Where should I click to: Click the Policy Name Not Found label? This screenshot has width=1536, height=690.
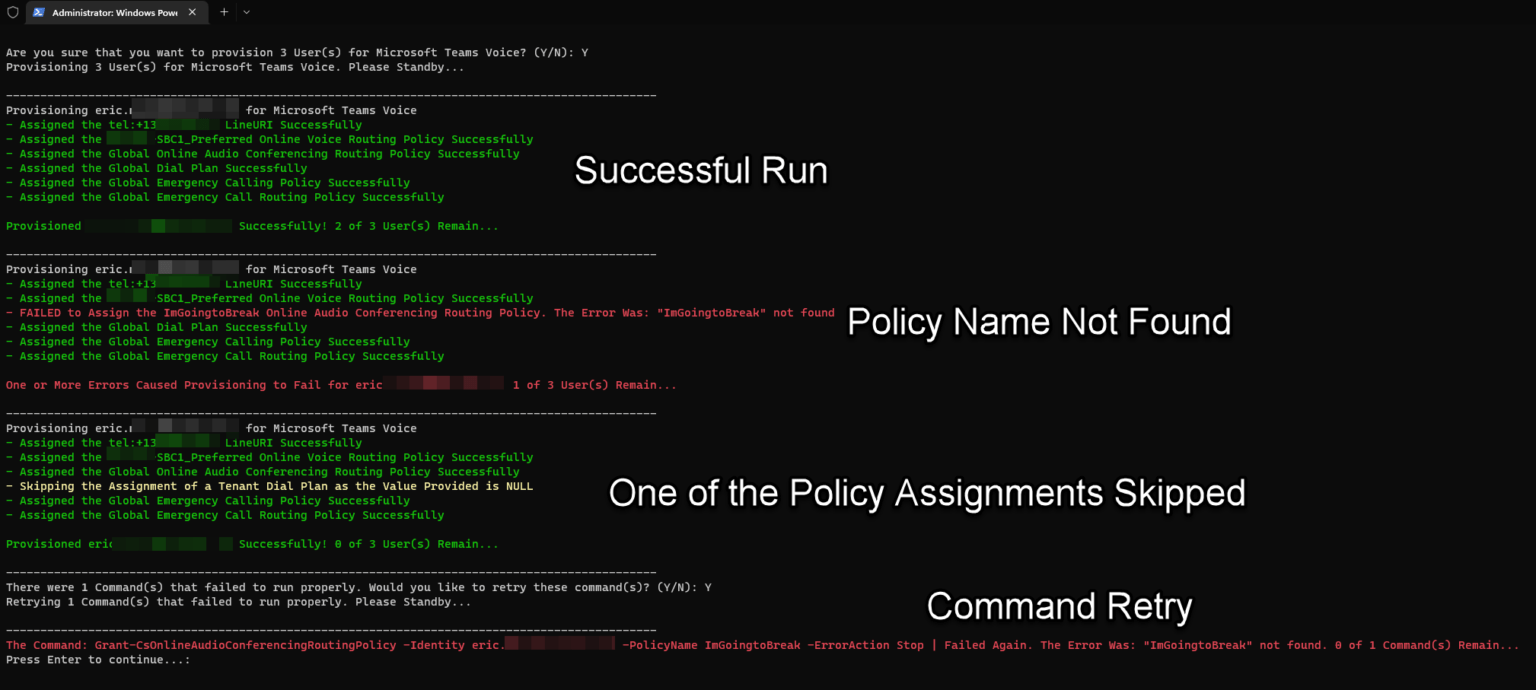pyautogui.click(x=1040, y=322)
